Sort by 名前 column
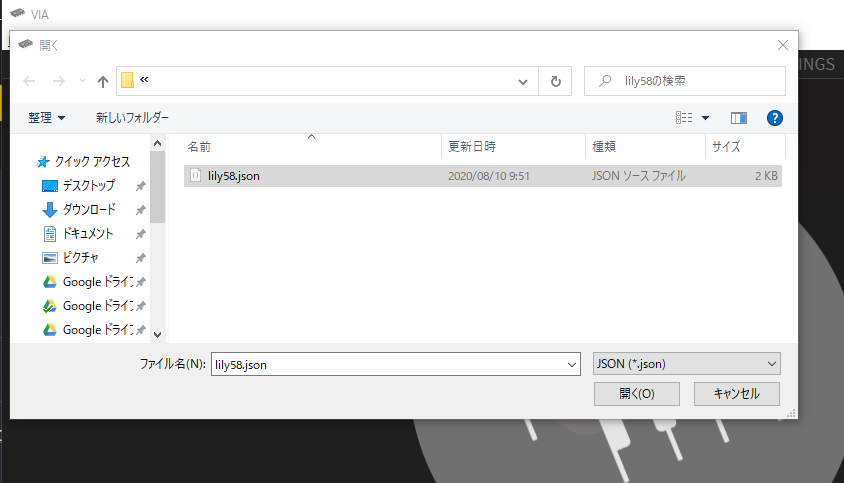Image resolution: width=844 pixels, height=483 pixels. tap(199, 146)
